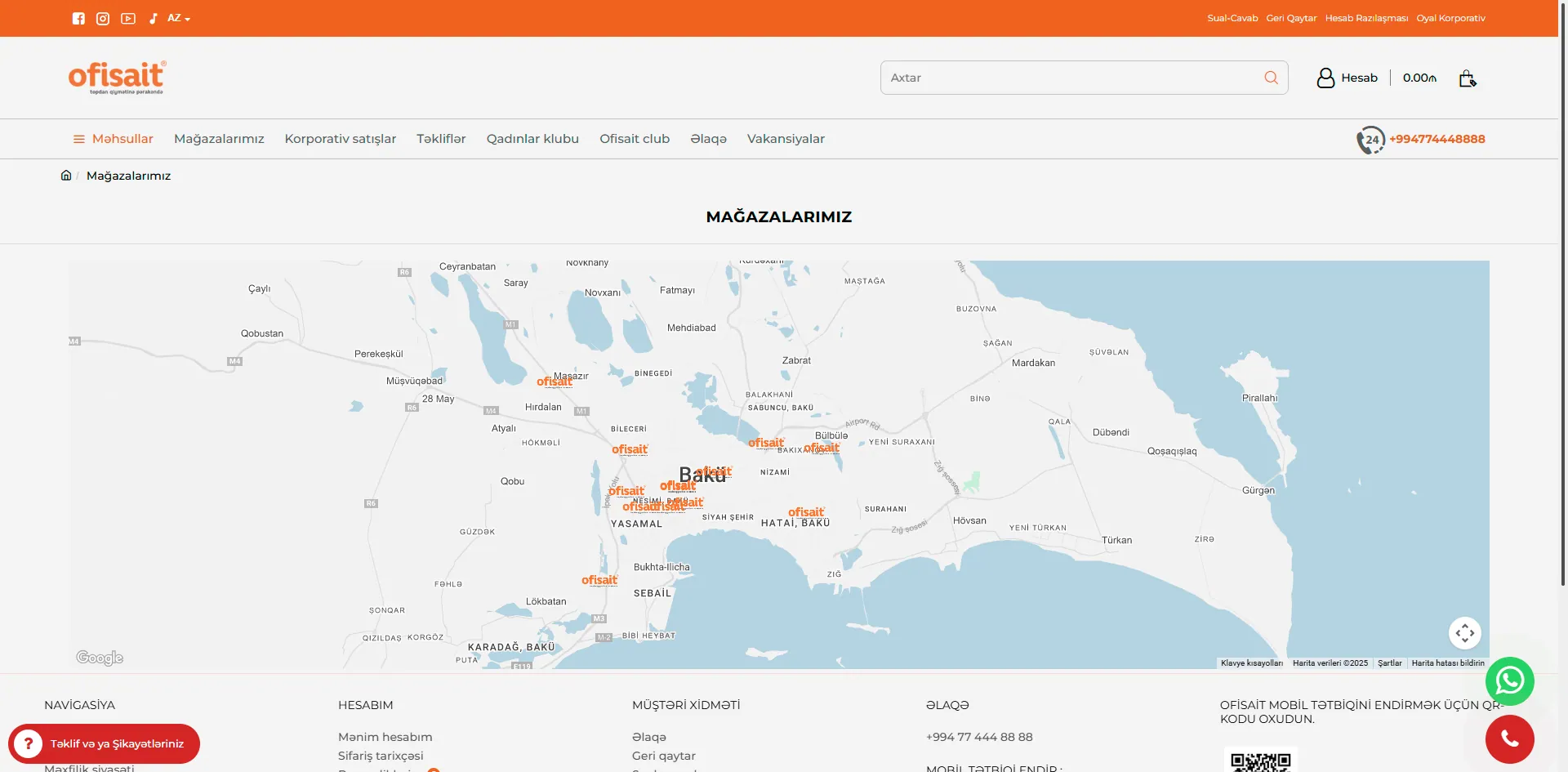Open Google logo on the map
Screen dimensions: 1568x772
pos(100,658)
